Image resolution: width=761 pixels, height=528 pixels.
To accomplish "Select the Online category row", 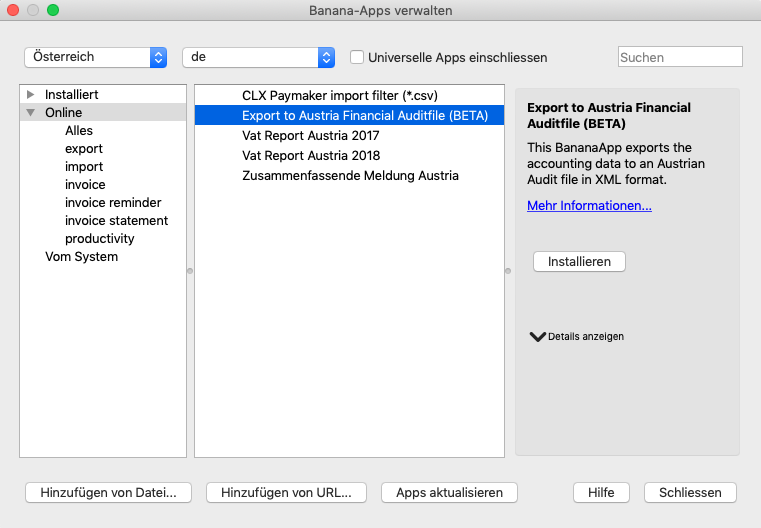I will (x=103, y=112).
